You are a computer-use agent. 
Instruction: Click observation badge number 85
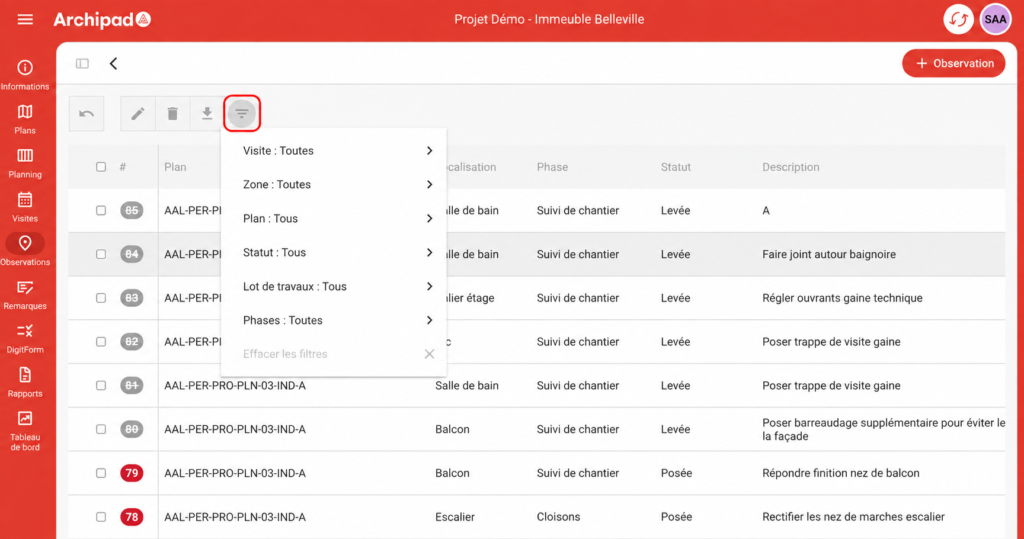pos(131,210)
